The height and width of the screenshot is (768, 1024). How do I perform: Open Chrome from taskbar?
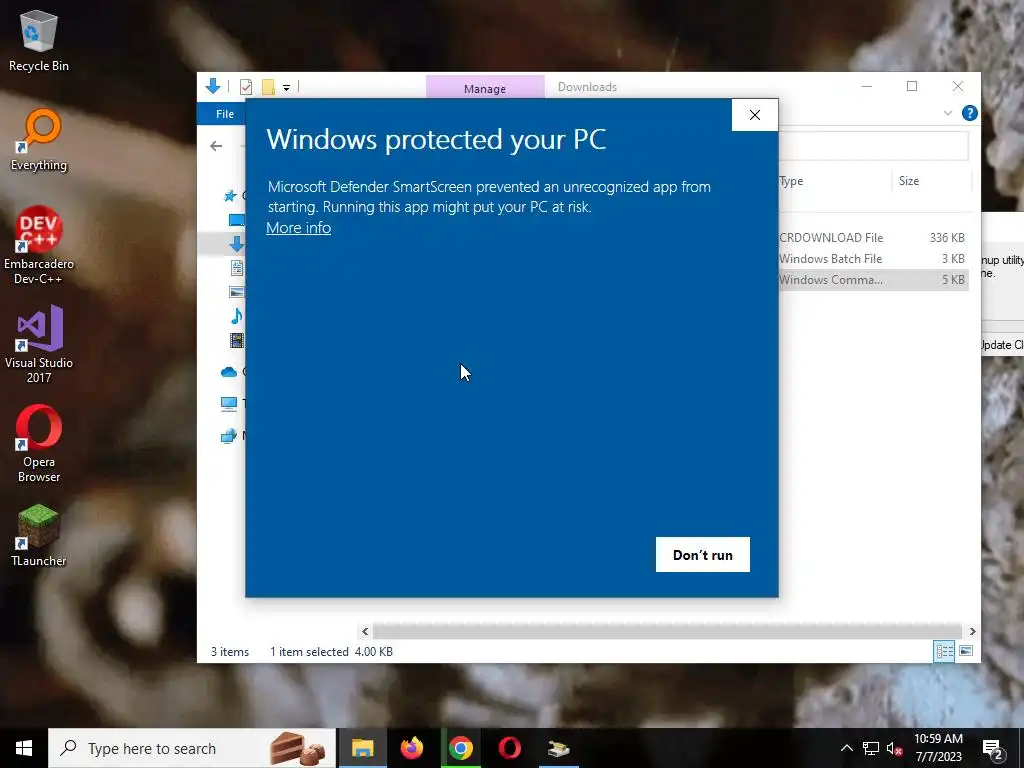tap(460, 748)
